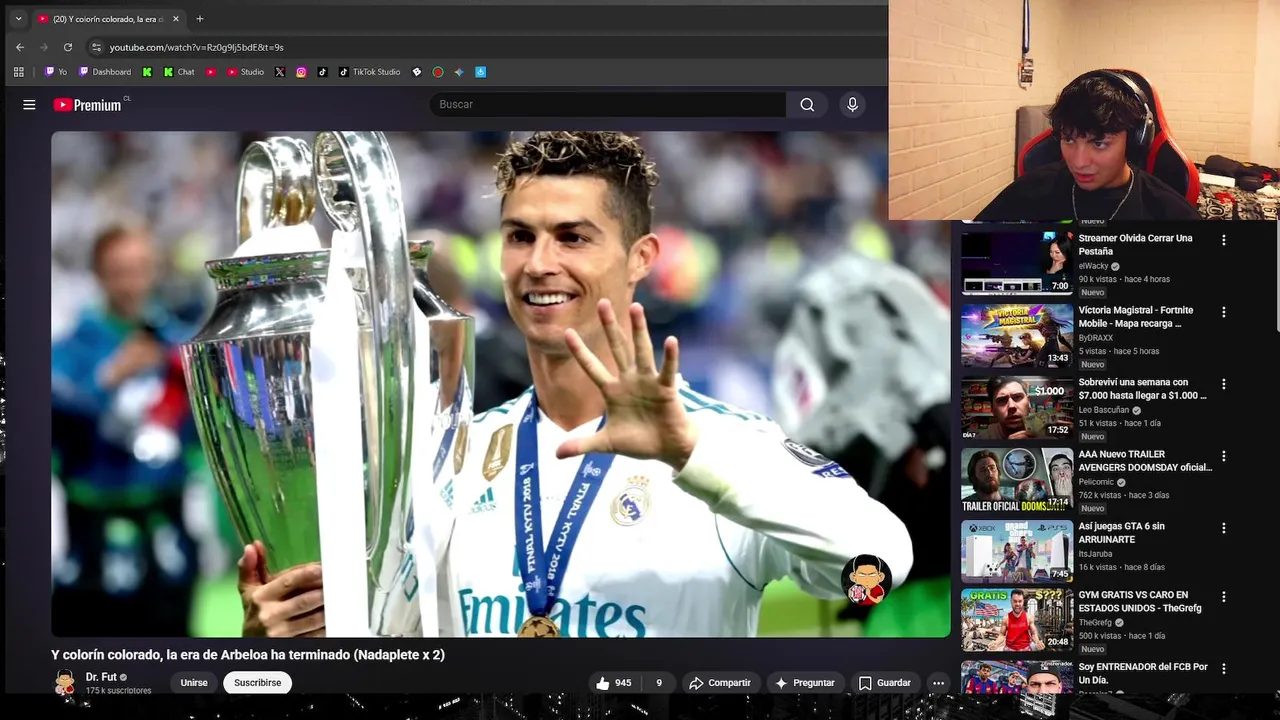Open the tab search dropdown arrow
This screenshot has width=1280, height=720.
pos(18,19)
